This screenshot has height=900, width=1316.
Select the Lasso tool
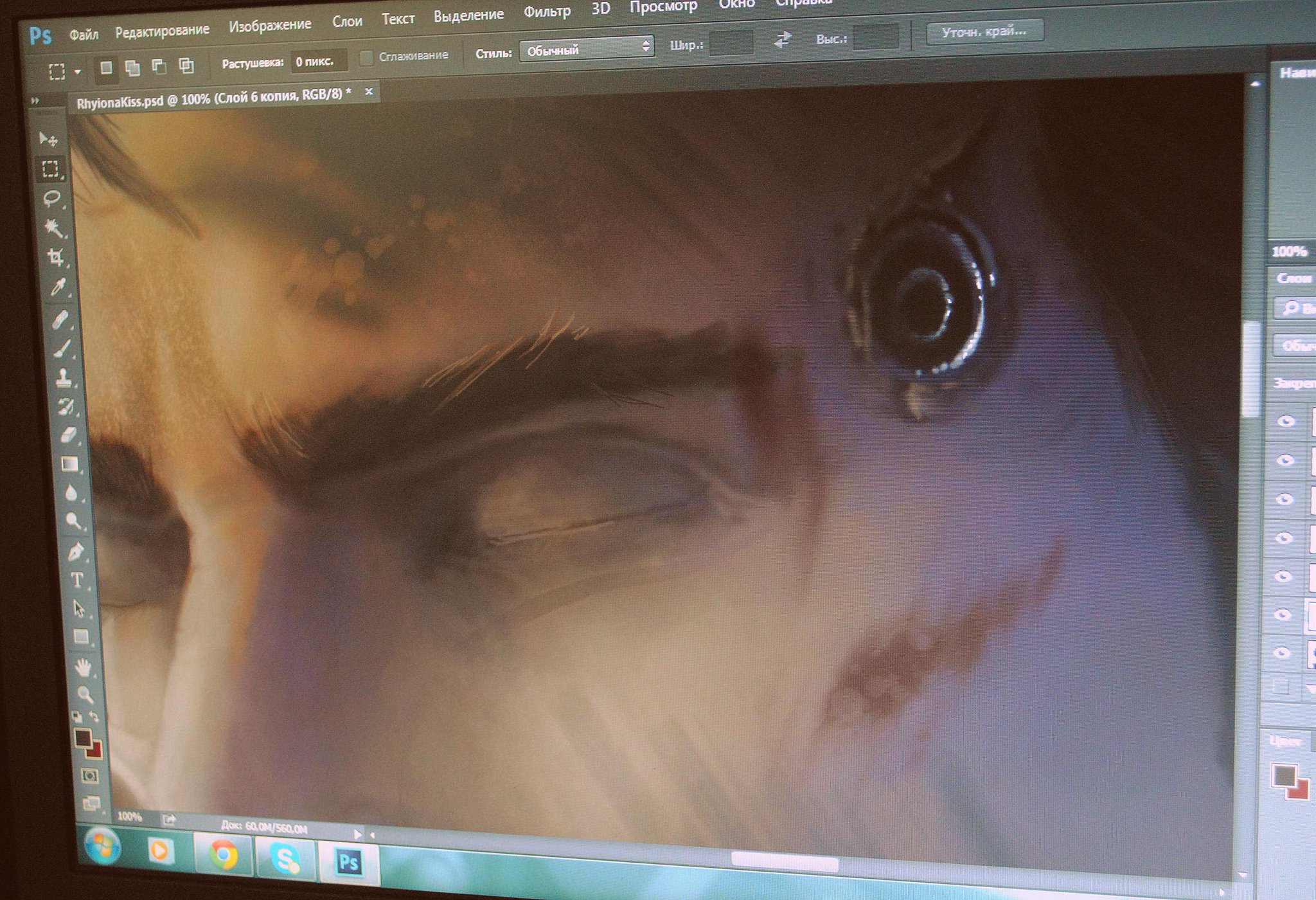pyautogui.click(x=52, y=198)
